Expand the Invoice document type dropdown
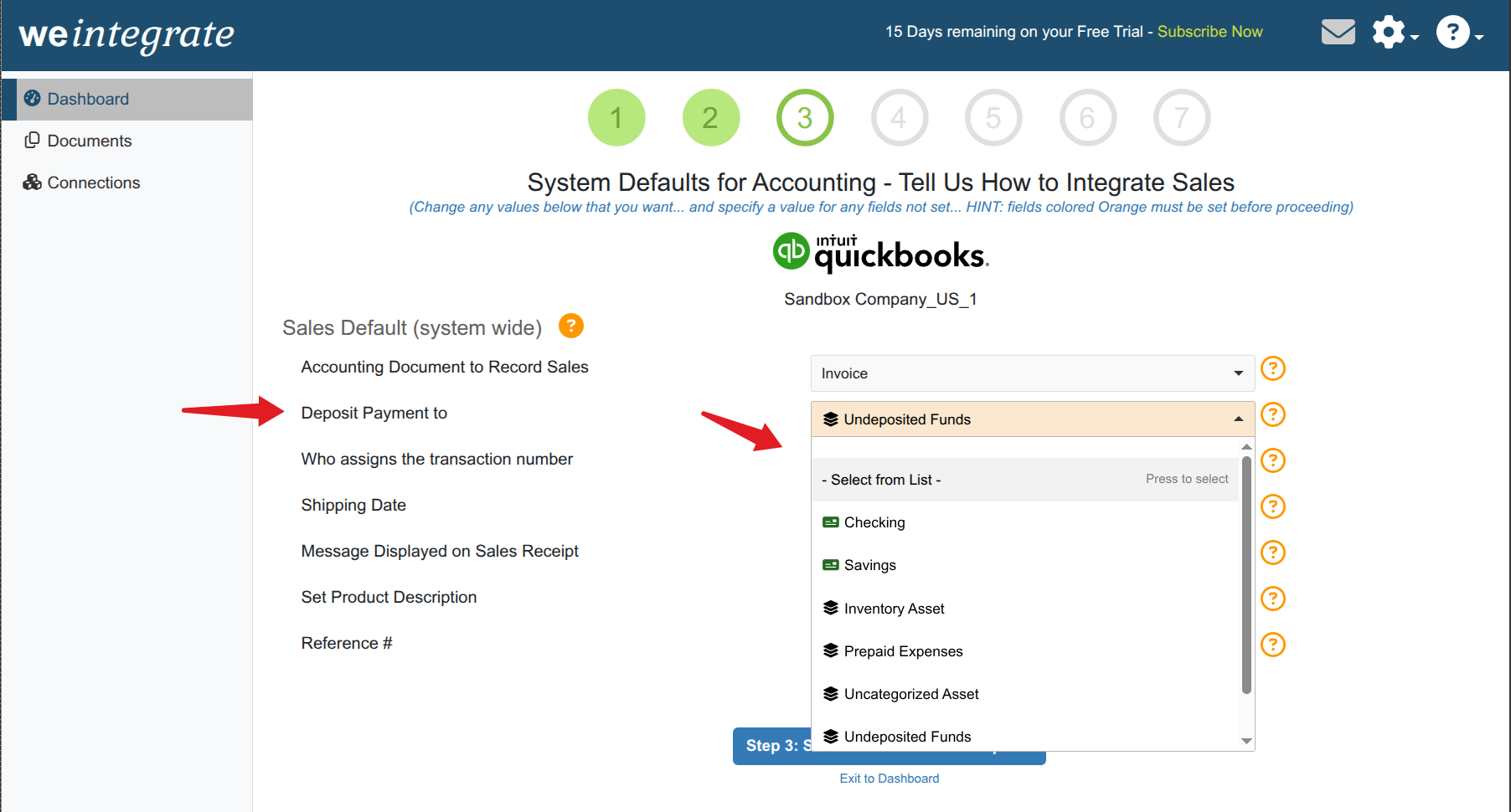Viewport: 1511px width, 812px height. click(1032, 373)
